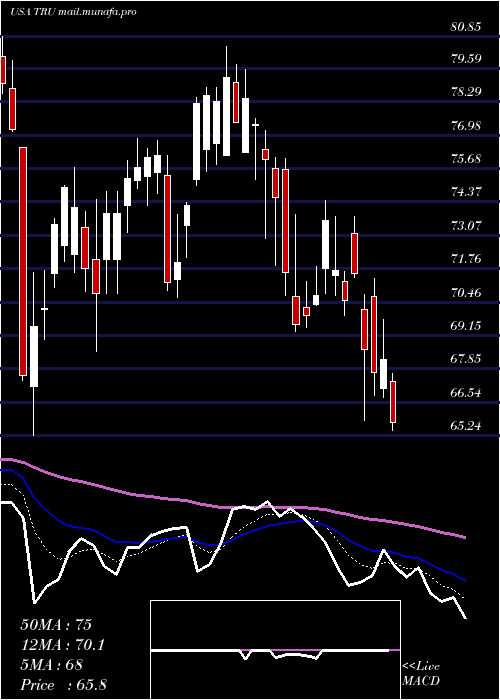Select the 70.46 price axis label
Screen dimensions: 500x700
466,293
